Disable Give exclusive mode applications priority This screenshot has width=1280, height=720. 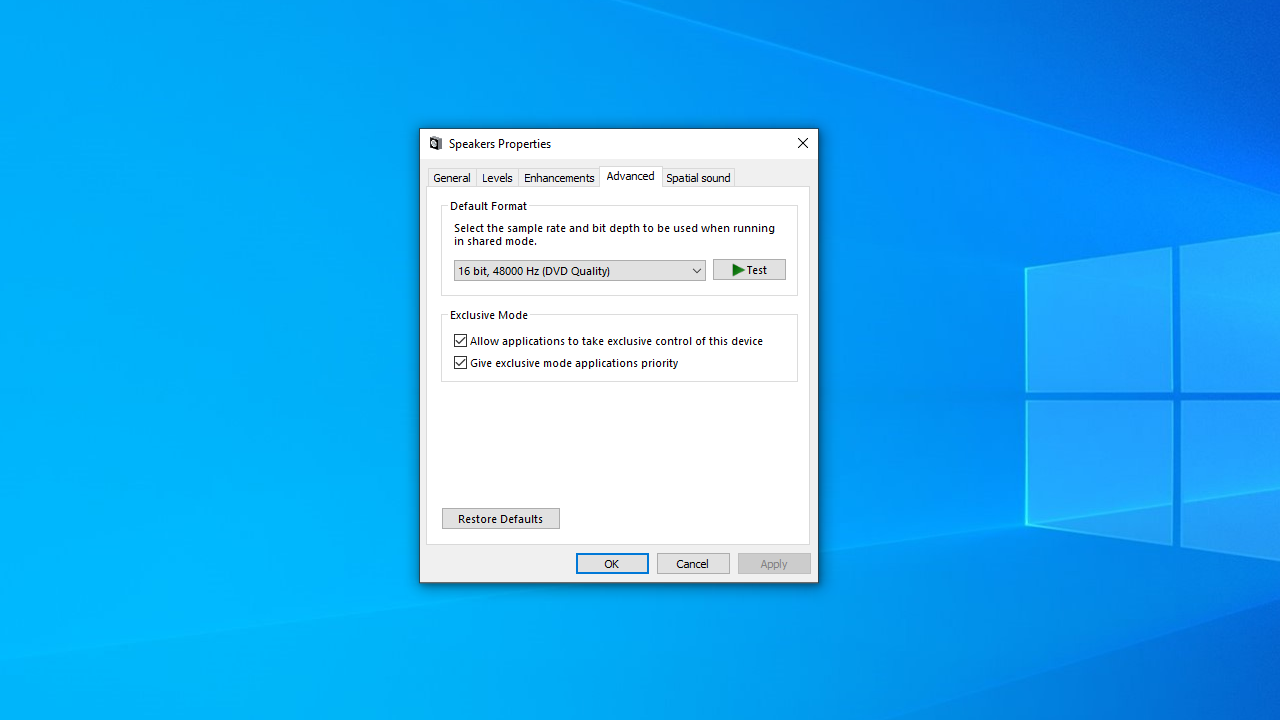tap(461, 363)
